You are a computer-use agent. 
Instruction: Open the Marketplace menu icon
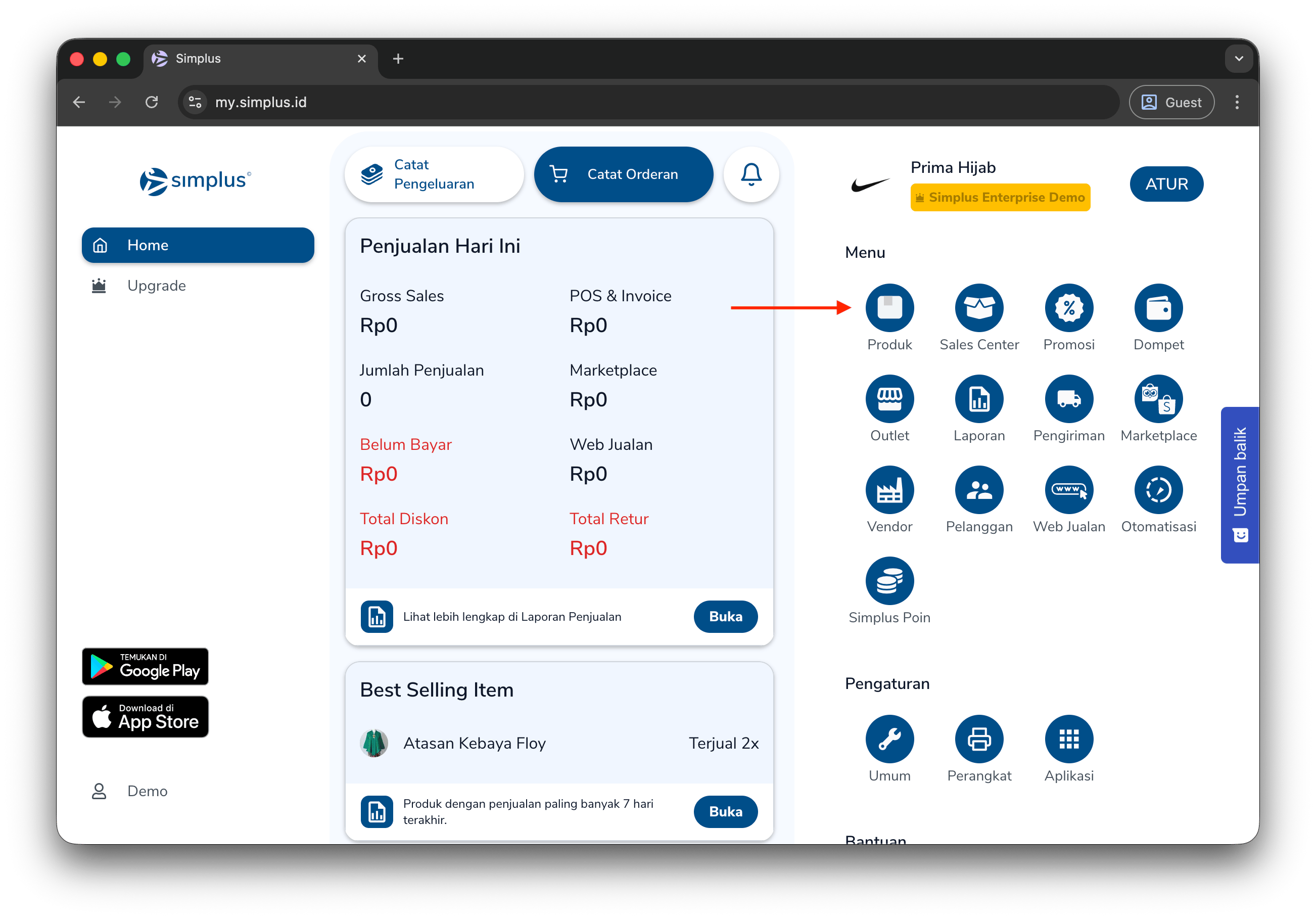(1158, 399)
